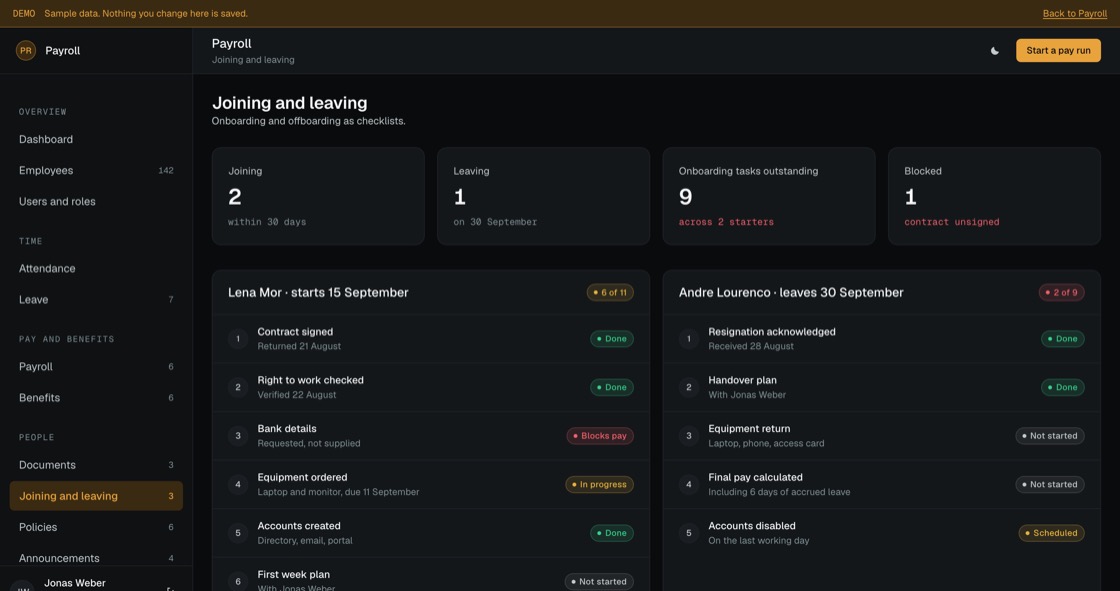This screenshot has height=591, width=1120.
Task: Click the Andre Lourenco · leaves 30 September heading
Action: (791, 292)
